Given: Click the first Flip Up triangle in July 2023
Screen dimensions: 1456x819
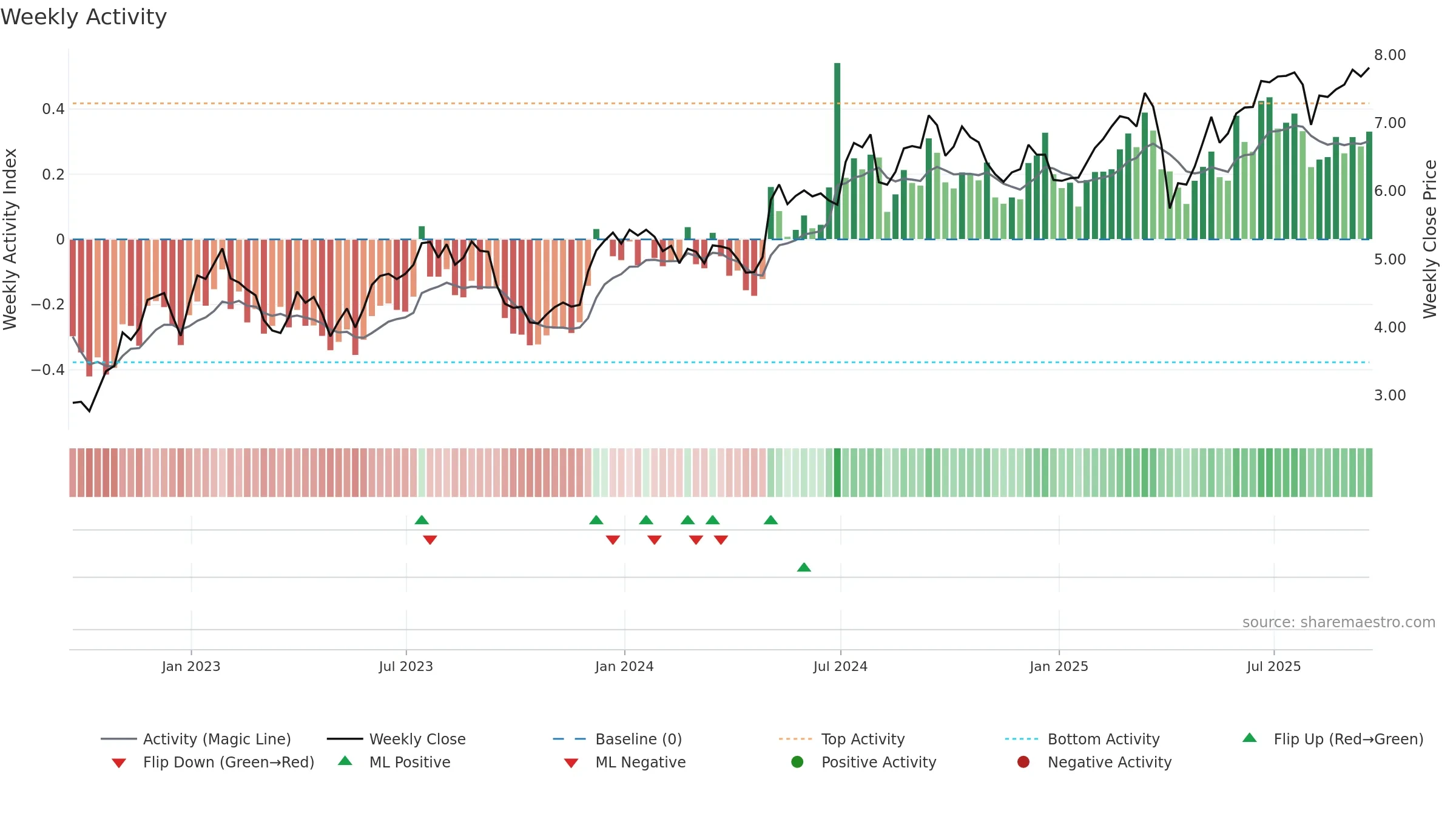Looking at the screenshot, I should point(422,520).
